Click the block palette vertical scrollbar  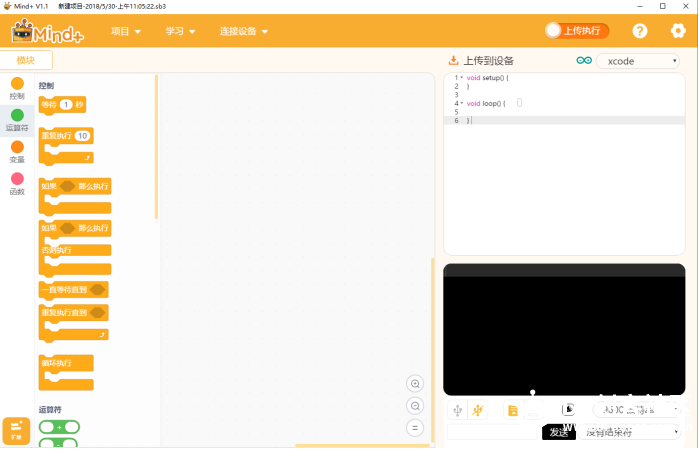point(156,147)
